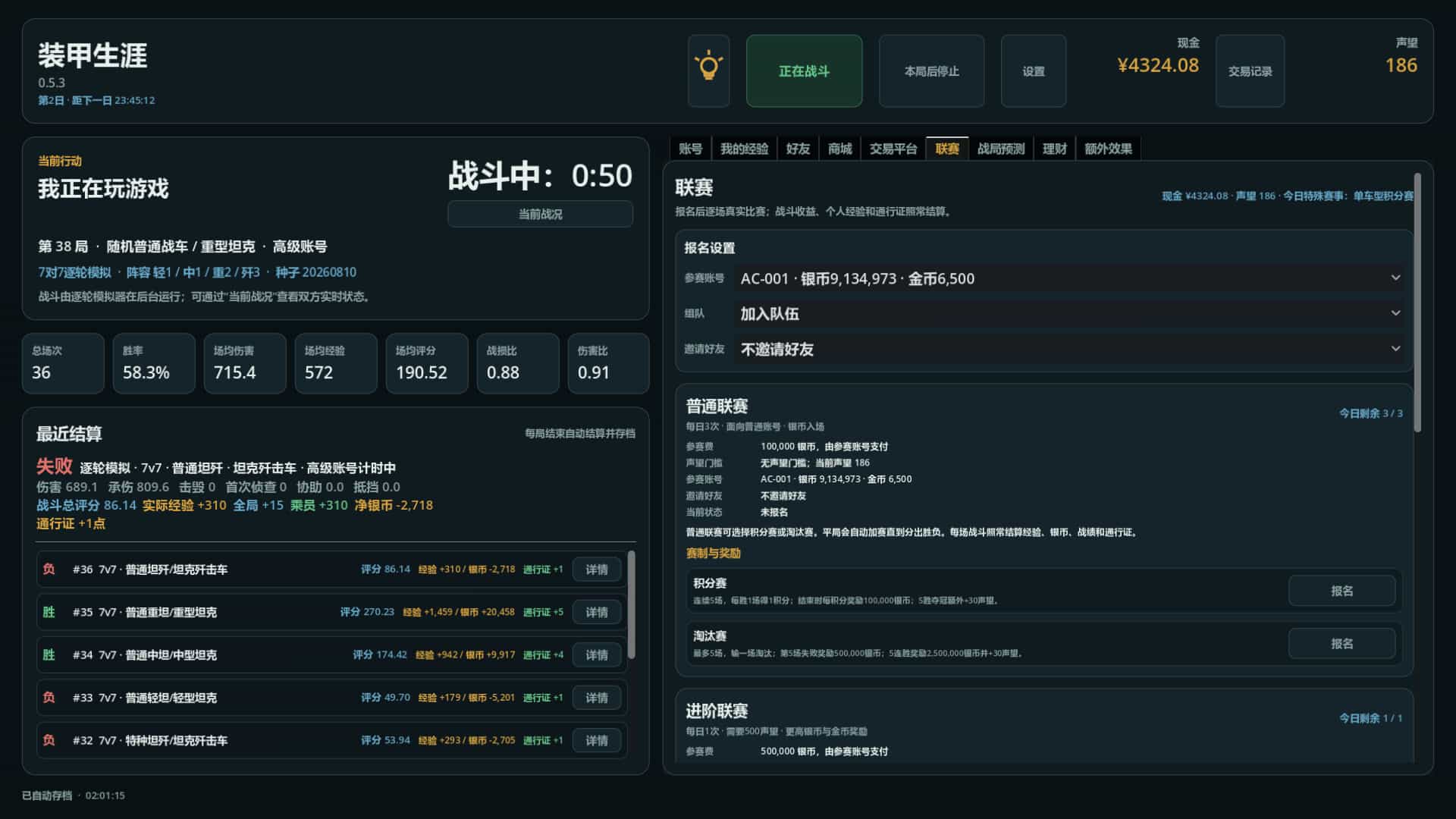The height and width of the screenshot is (819, 1456).
Task: Switch to the 额外效果 tab
Action: tap(1108, 149)
